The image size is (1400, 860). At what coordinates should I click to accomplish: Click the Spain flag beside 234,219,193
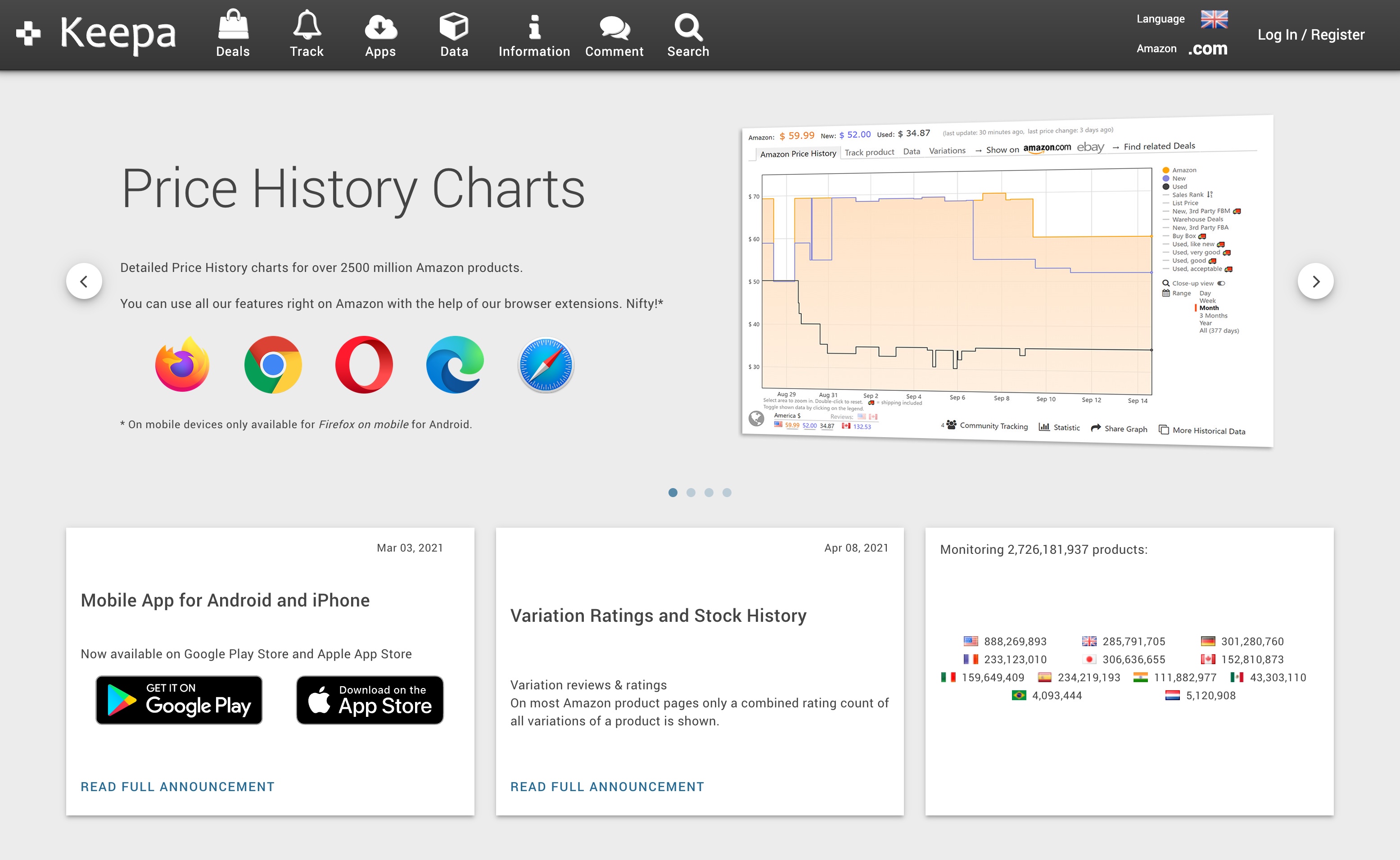point(1044,678)
